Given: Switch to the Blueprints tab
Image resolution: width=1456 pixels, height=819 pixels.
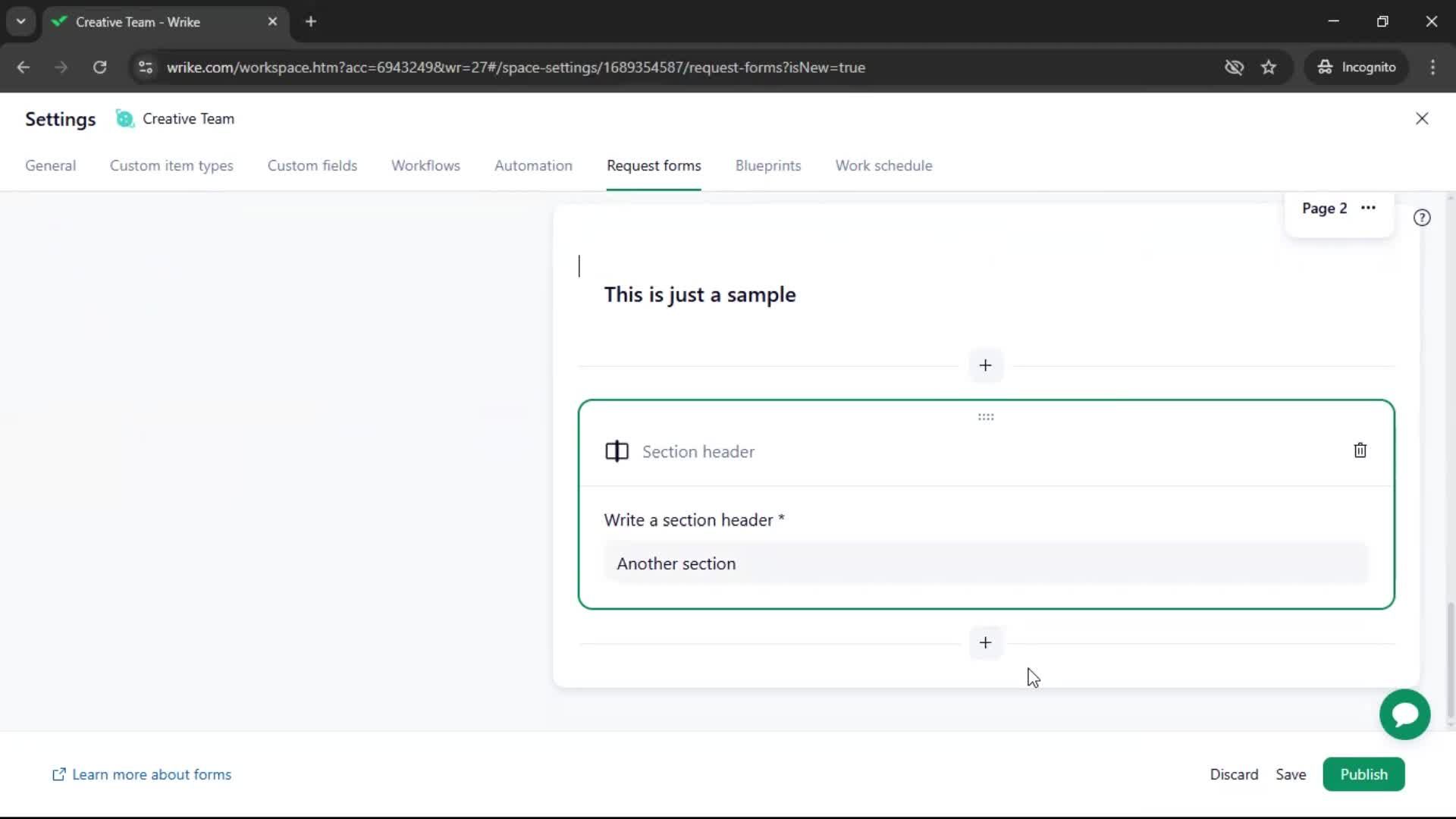Looking at the screenshot, I should [768, 165].
